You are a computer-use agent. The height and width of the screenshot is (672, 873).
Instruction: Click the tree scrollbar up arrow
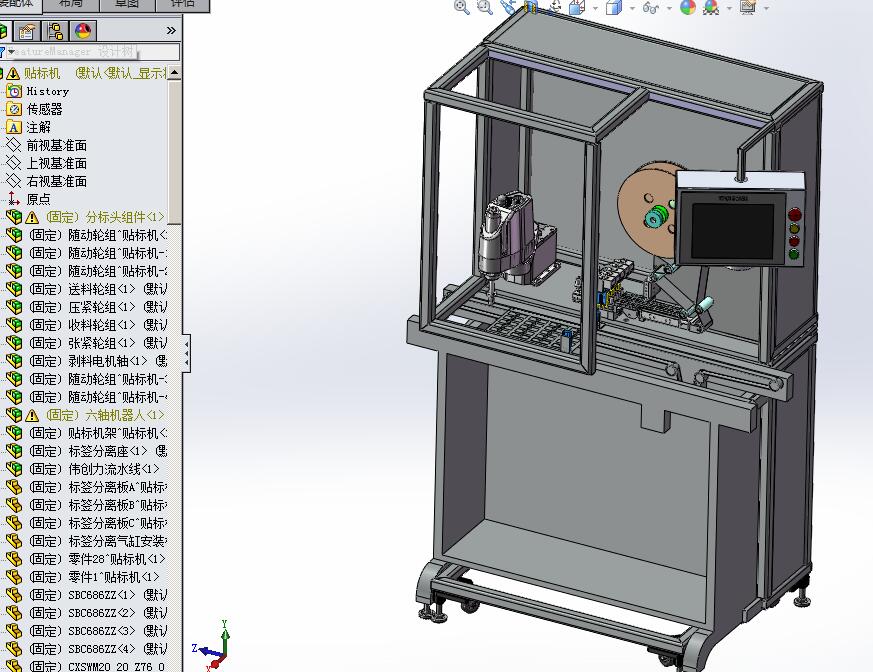tap(174, 73)
